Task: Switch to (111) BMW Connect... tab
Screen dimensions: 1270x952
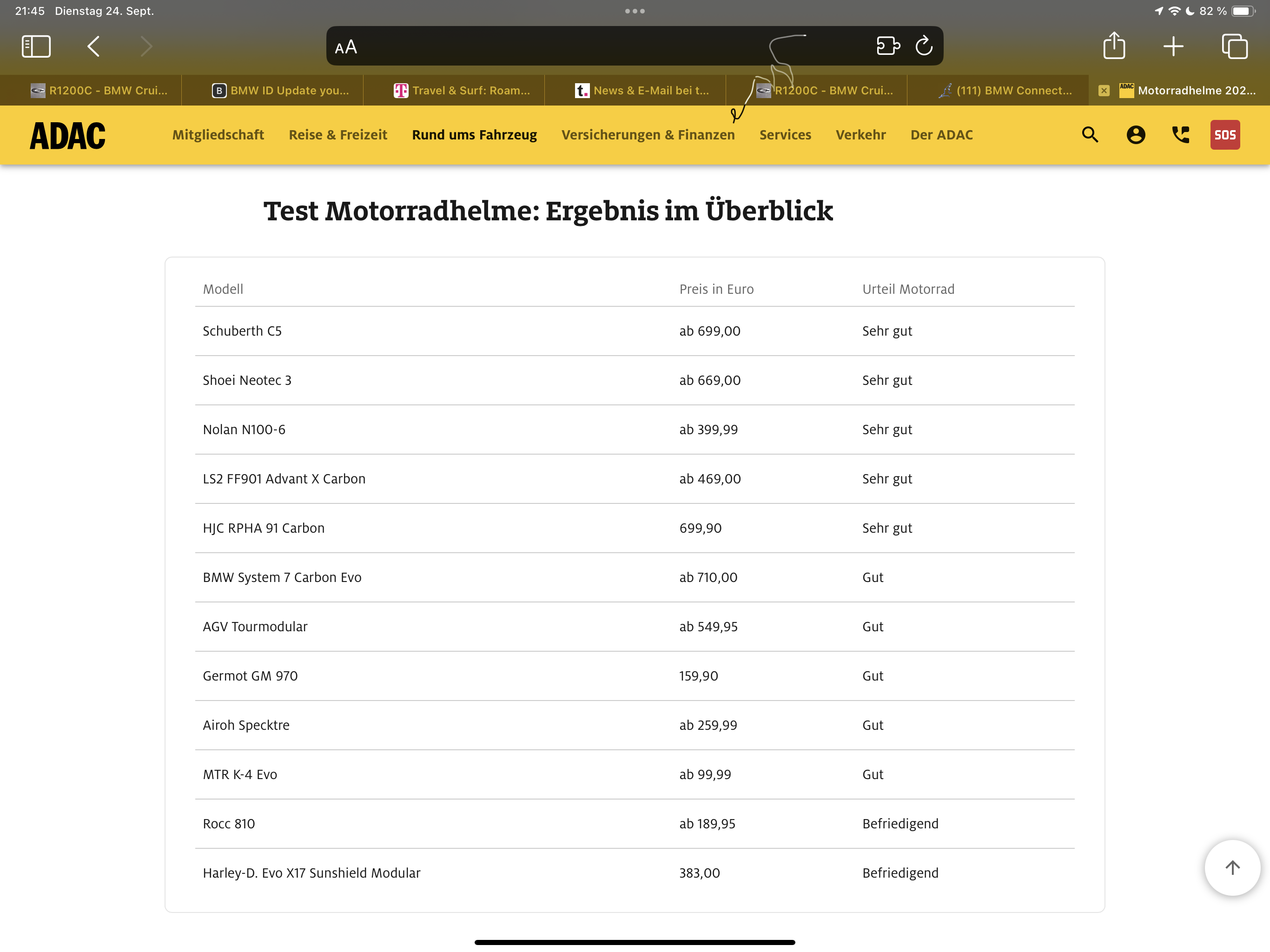Action: [x=998, y=90]
